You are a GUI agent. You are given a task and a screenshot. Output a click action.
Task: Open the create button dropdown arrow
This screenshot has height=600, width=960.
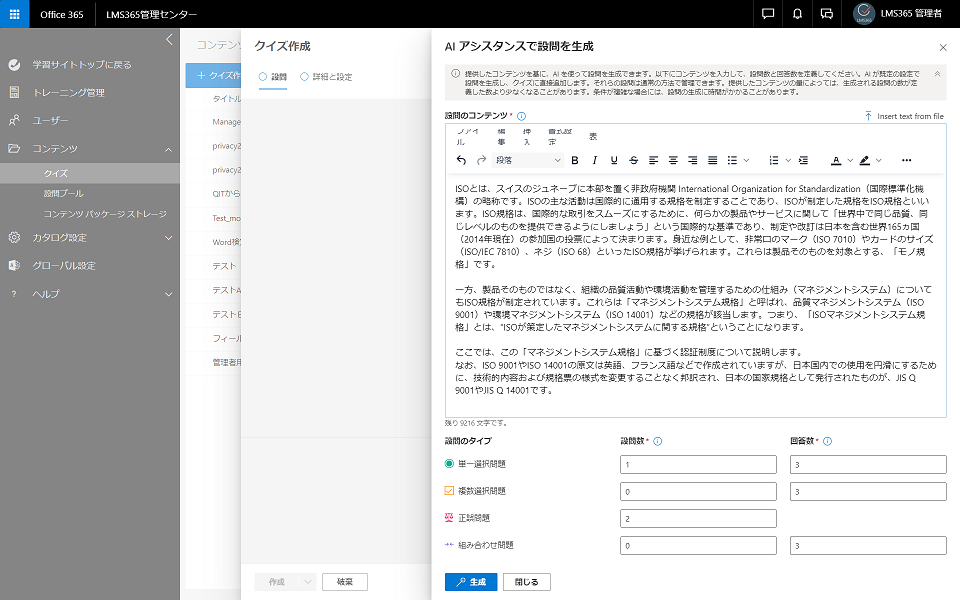307,582
